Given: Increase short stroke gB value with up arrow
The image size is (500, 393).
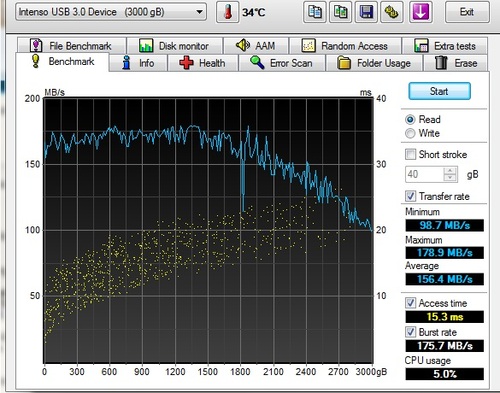Looking at the screenshot, I should [x=450, y=171].
